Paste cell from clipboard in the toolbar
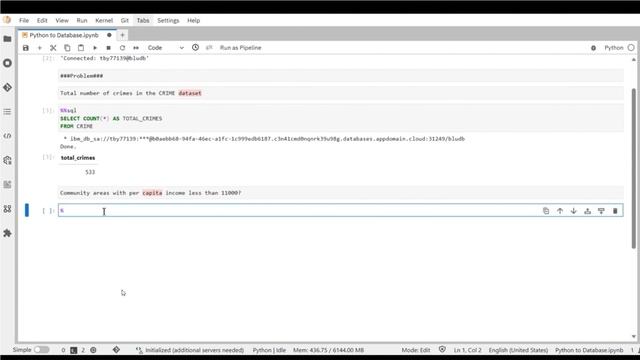The height and width of the screenshot is (360, 640). tap(81, 48)
